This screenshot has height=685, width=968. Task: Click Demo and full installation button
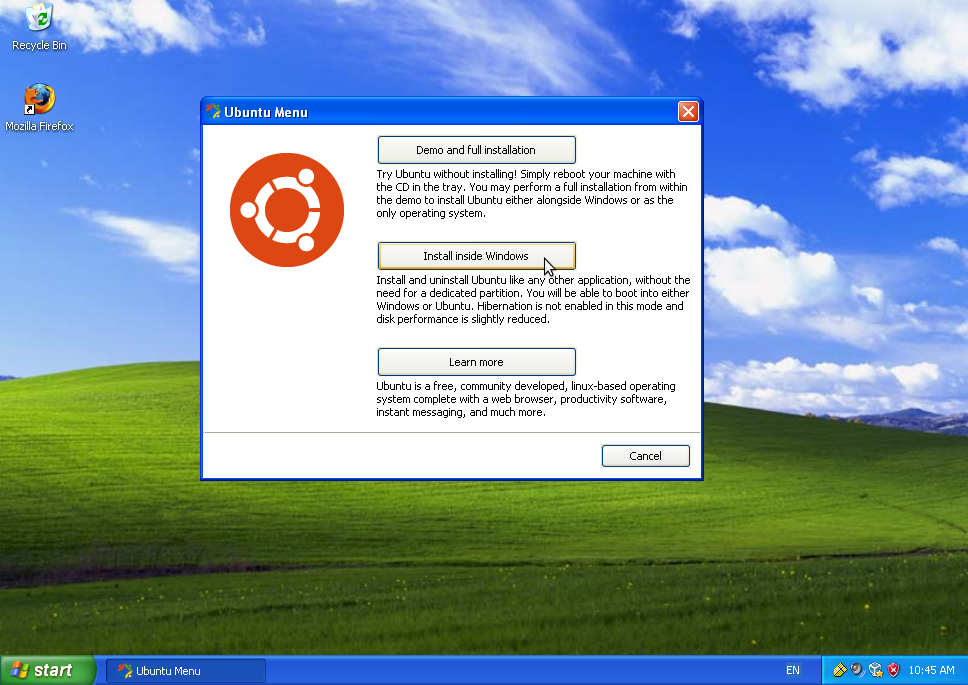click(x=477, y=150)
